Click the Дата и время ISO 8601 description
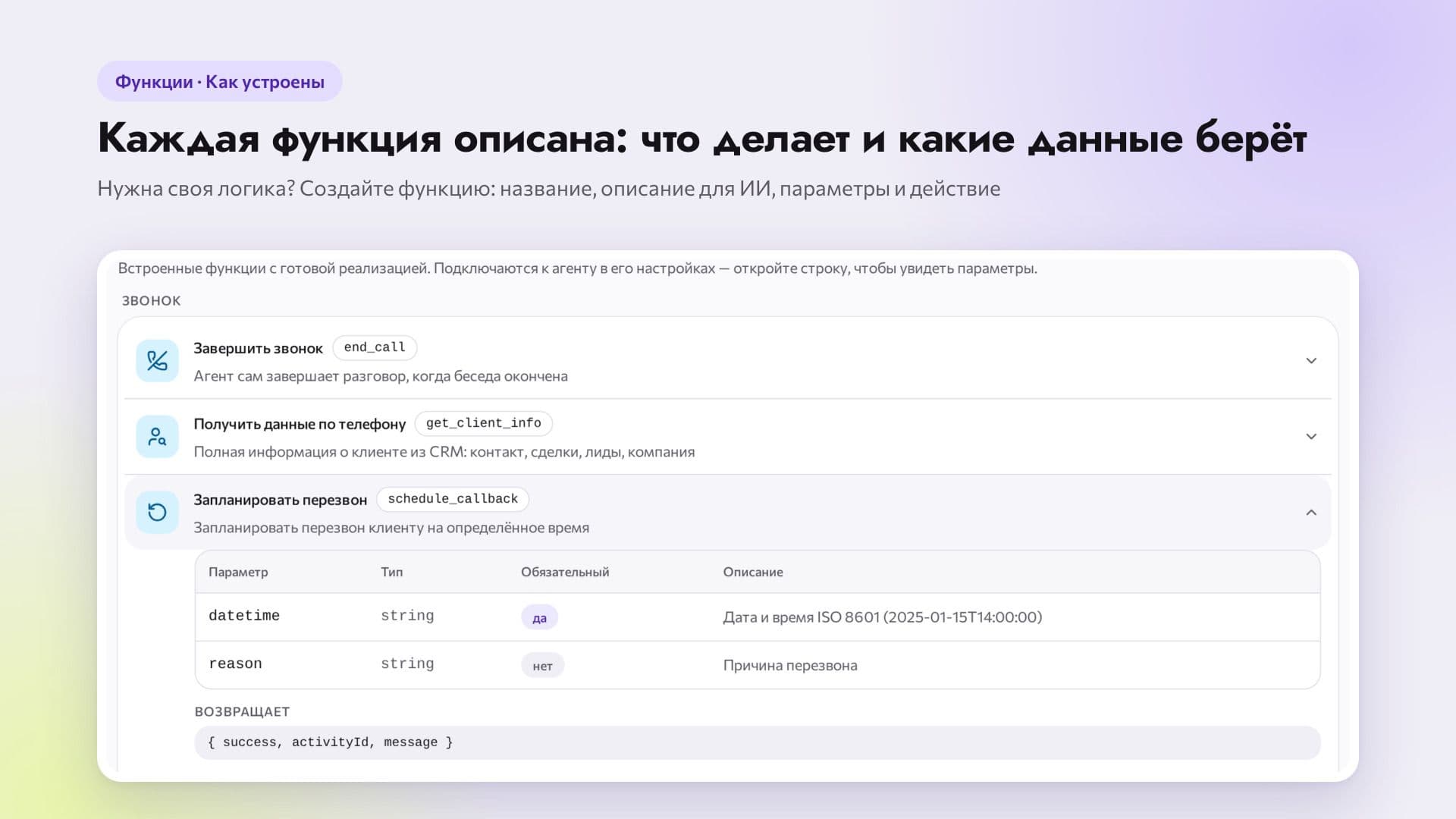Viewport: 1456px width, 819px height. tap(883, 617)
